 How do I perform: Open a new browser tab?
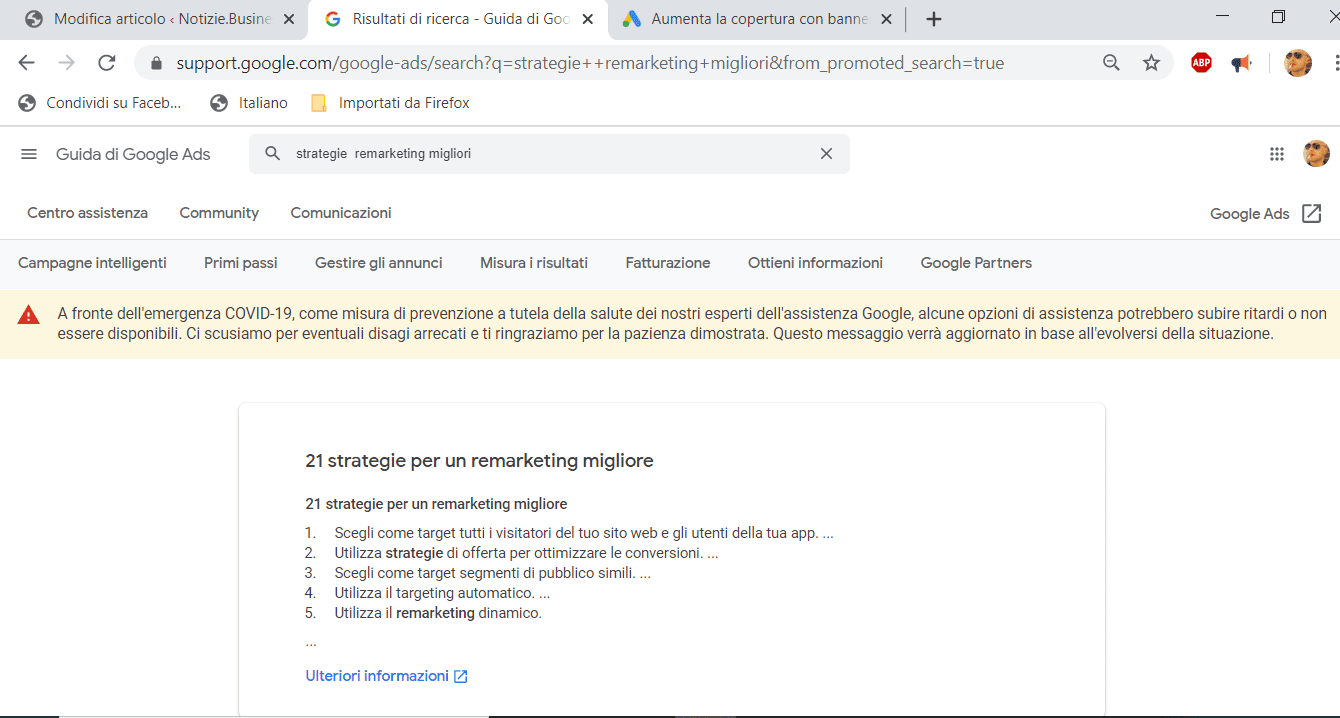933,19
